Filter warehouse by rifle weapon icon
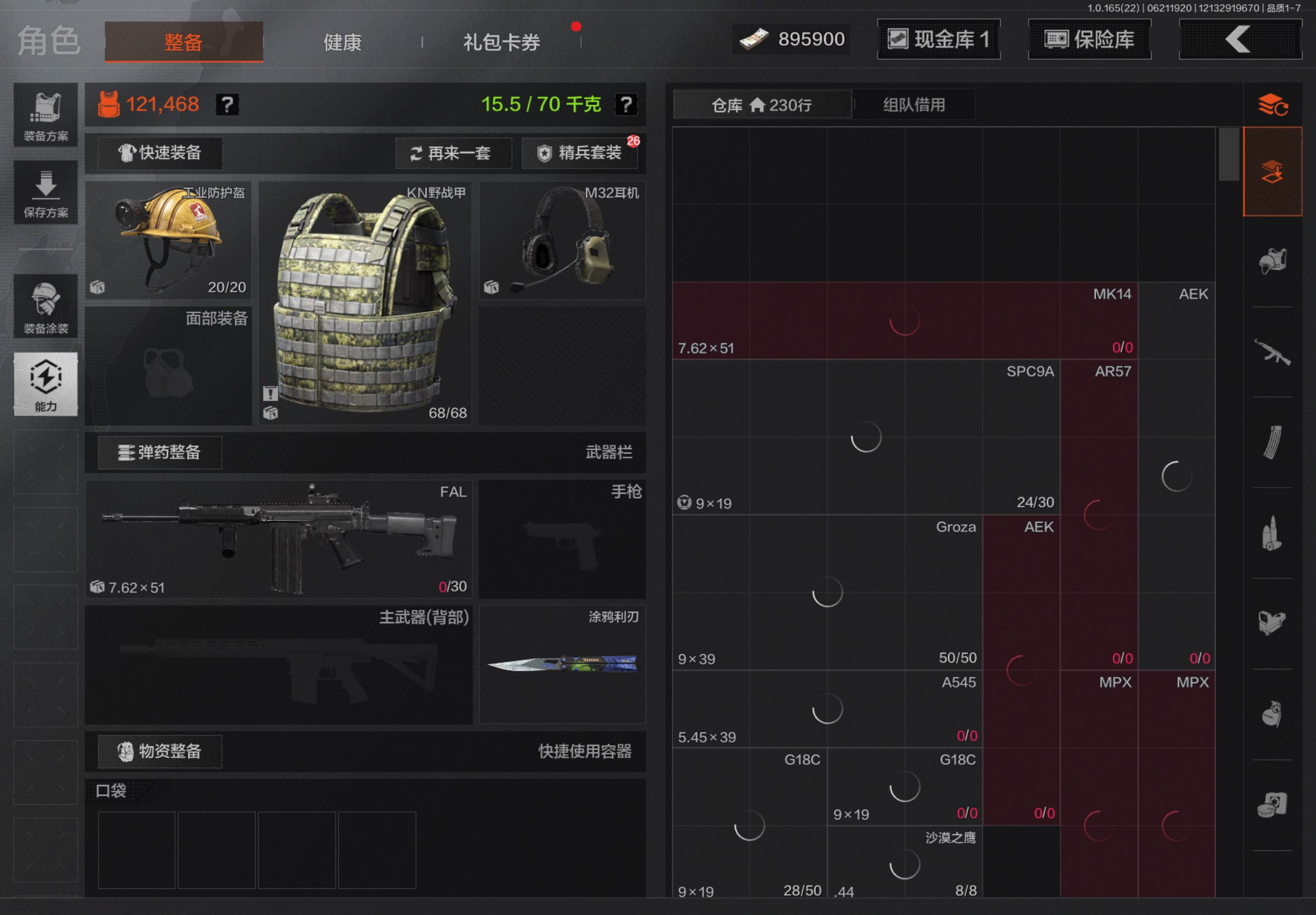The image size is (1316, 915). tap(1273, 352)
